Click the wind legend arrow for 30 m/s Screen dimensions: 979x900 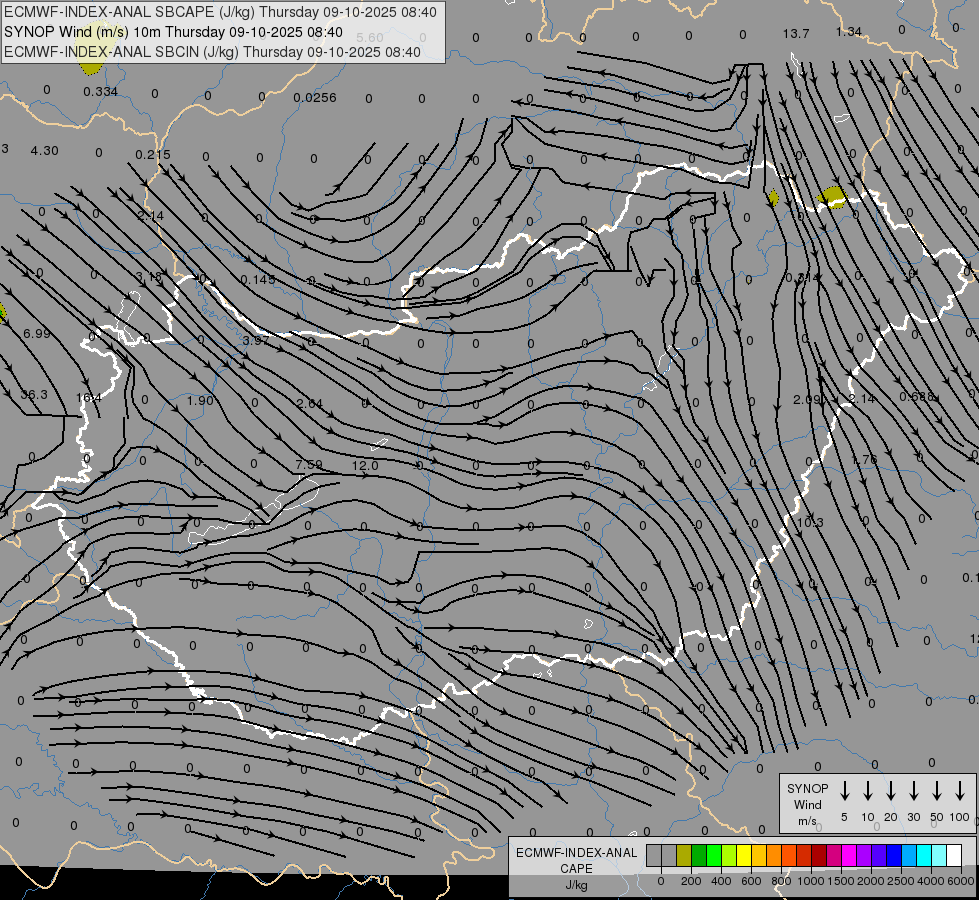click(x=913, y=791)
